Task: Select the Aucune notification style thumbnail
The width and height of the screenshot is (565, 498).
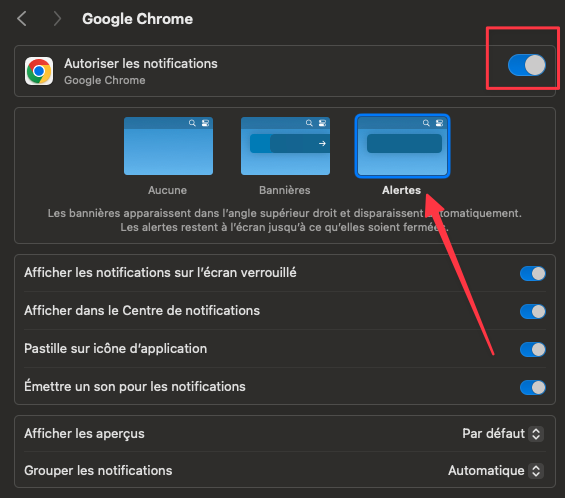Action: pyautogui.click(x=168, y=146)
